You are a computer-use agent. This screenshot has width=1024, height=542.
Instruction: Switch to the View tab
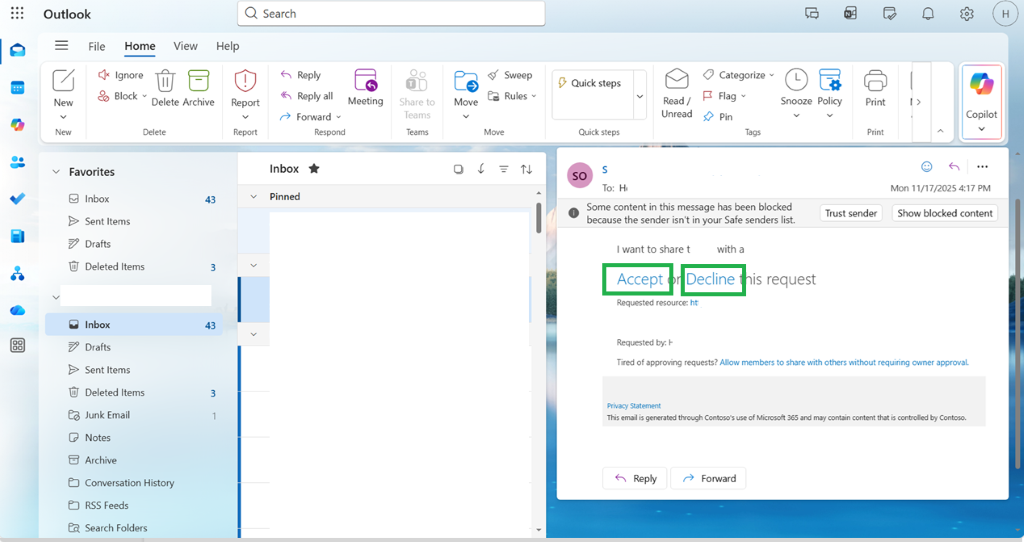coord(185,46)
